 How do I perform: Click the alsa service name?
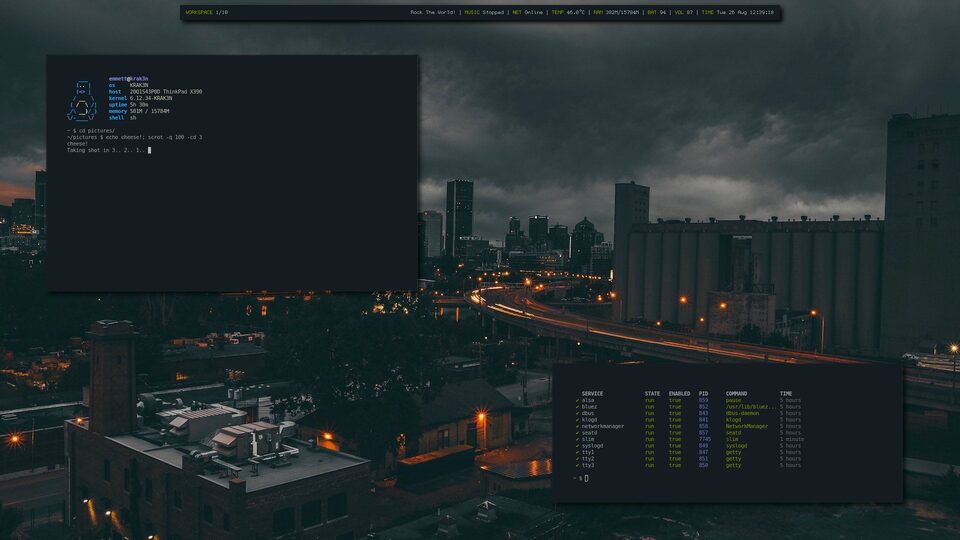tap(588, 400)
